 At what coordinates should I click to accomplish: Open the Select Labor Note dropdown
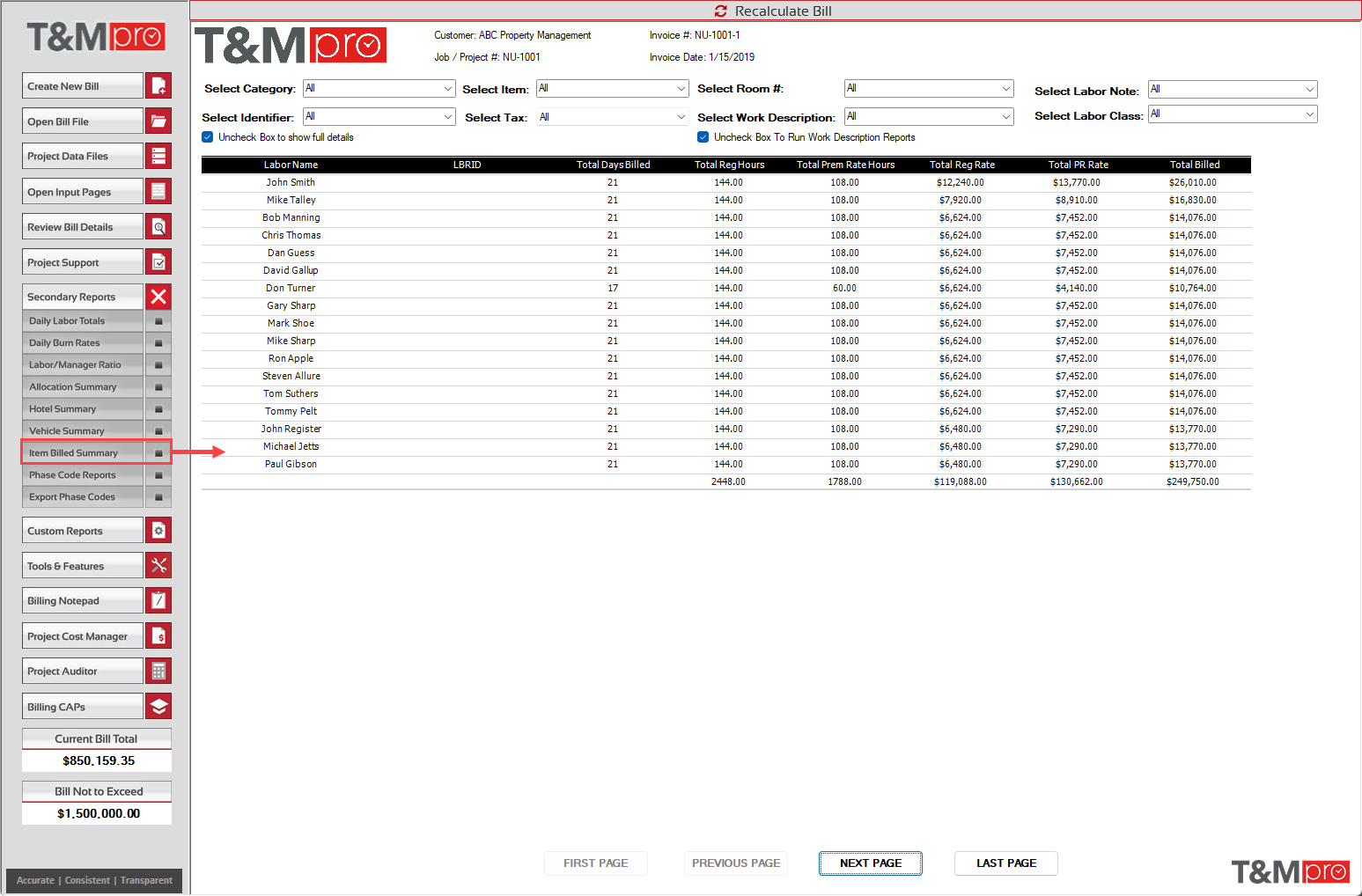[1233, 89]
